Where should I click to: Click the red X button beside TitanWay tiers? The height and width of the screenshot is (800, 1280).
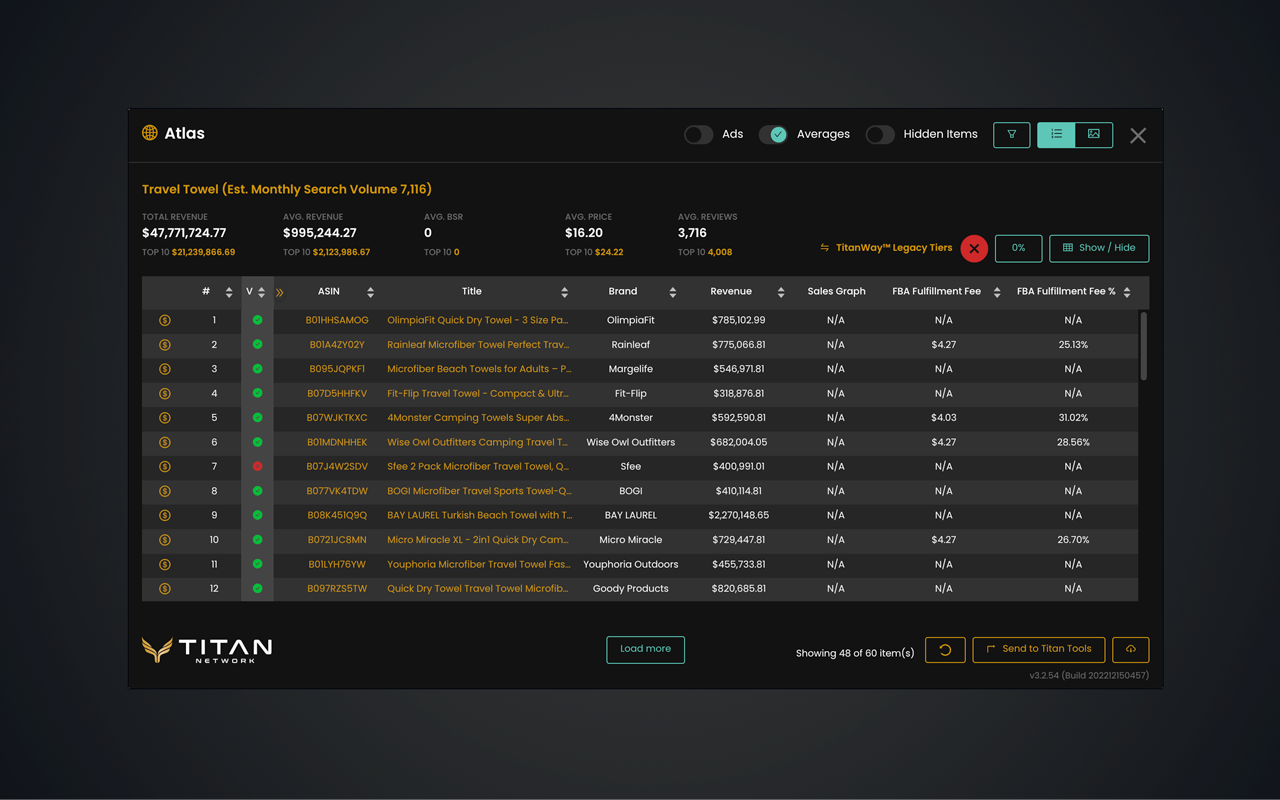click(974, 248)
